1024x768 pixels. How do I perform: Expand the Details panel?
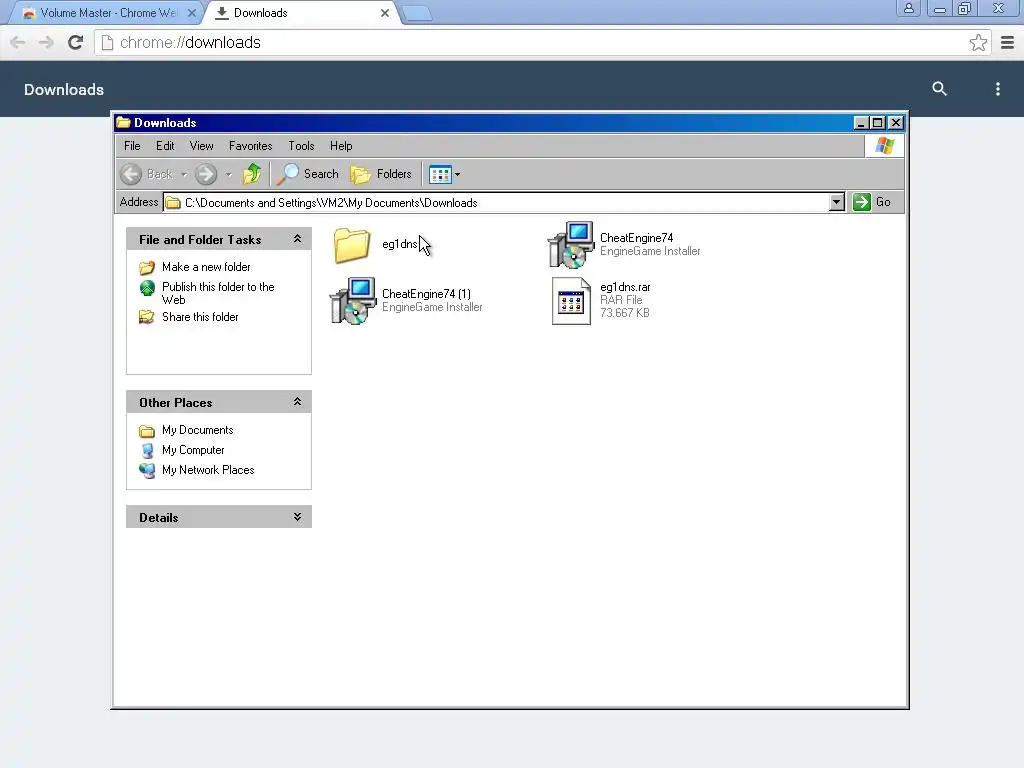point(297,517)
